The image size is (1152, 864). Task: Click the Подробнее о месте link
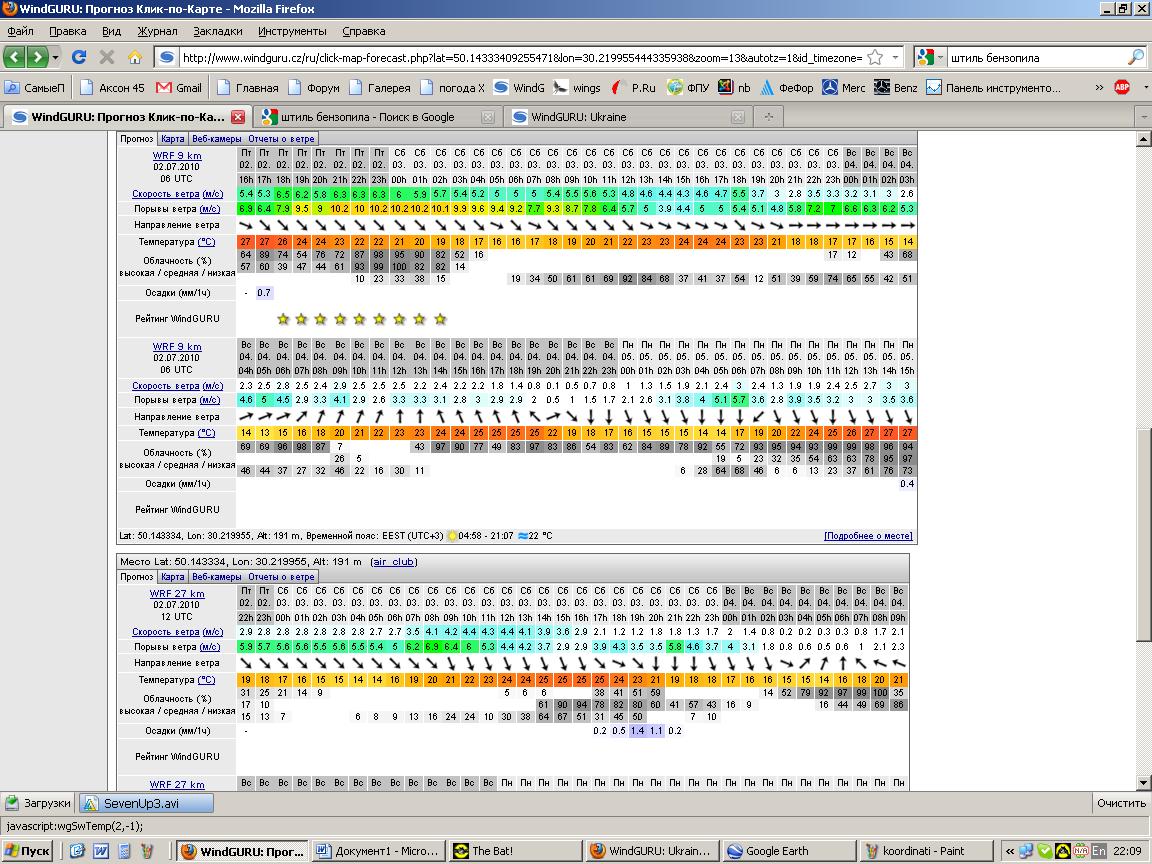coord(867,536)
